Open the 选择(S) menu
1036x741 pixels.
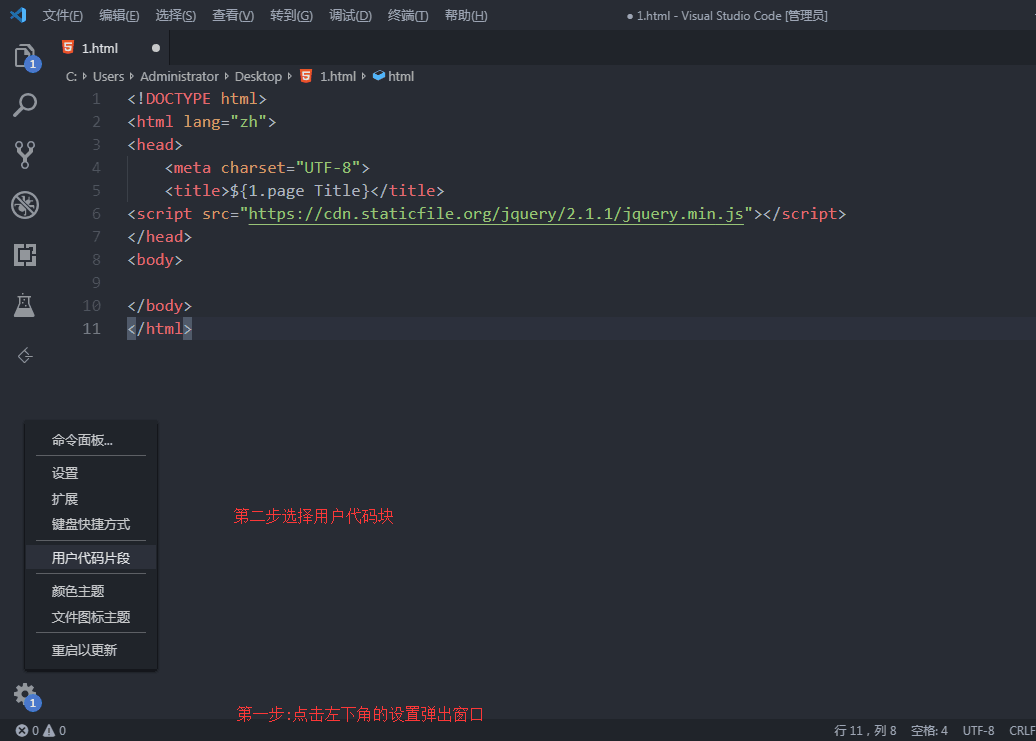click(x=175, y=15)
